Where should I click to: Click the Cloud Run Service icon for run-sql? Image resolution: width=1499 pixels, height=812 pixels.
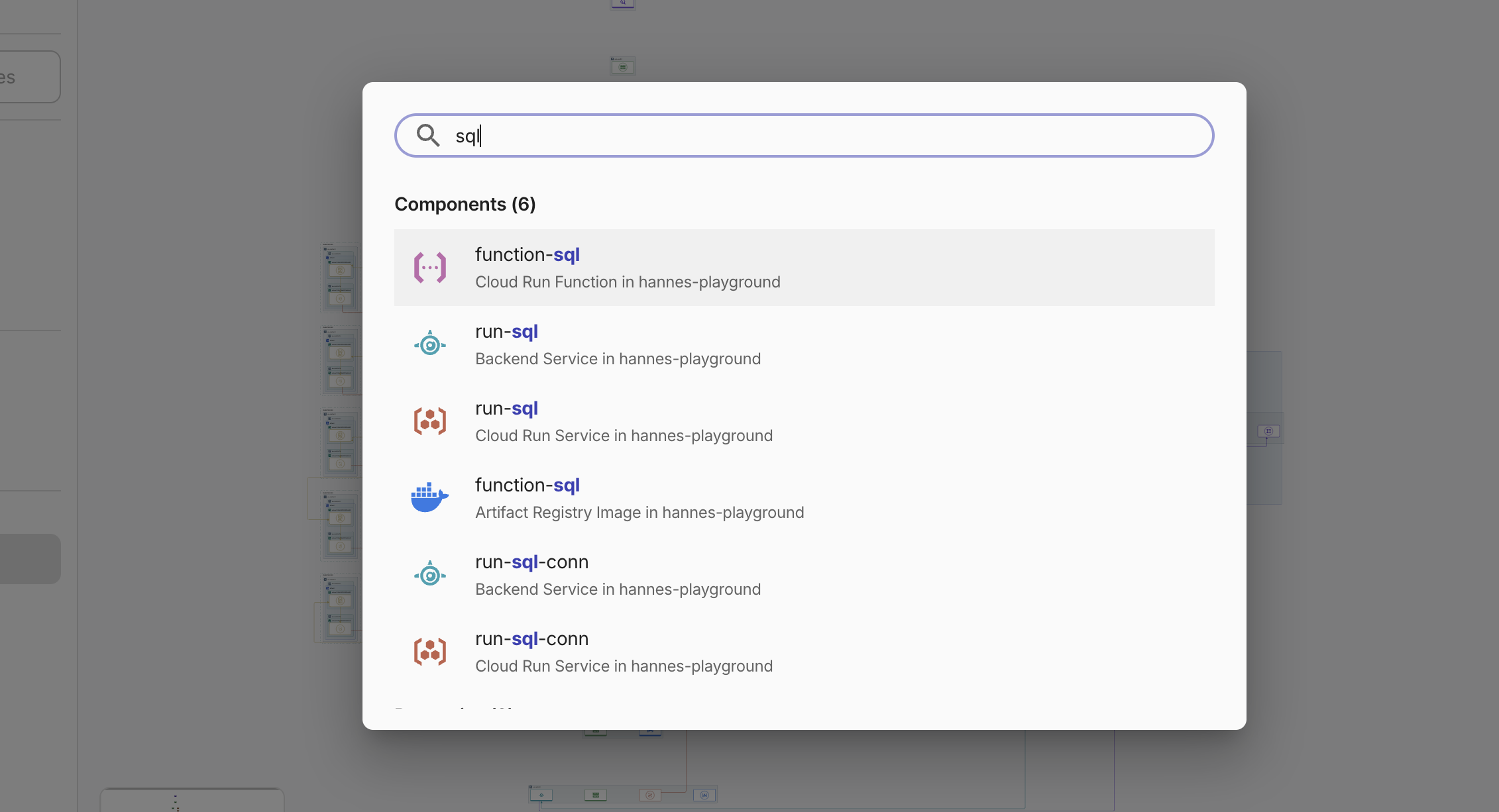tap(430, 421)
